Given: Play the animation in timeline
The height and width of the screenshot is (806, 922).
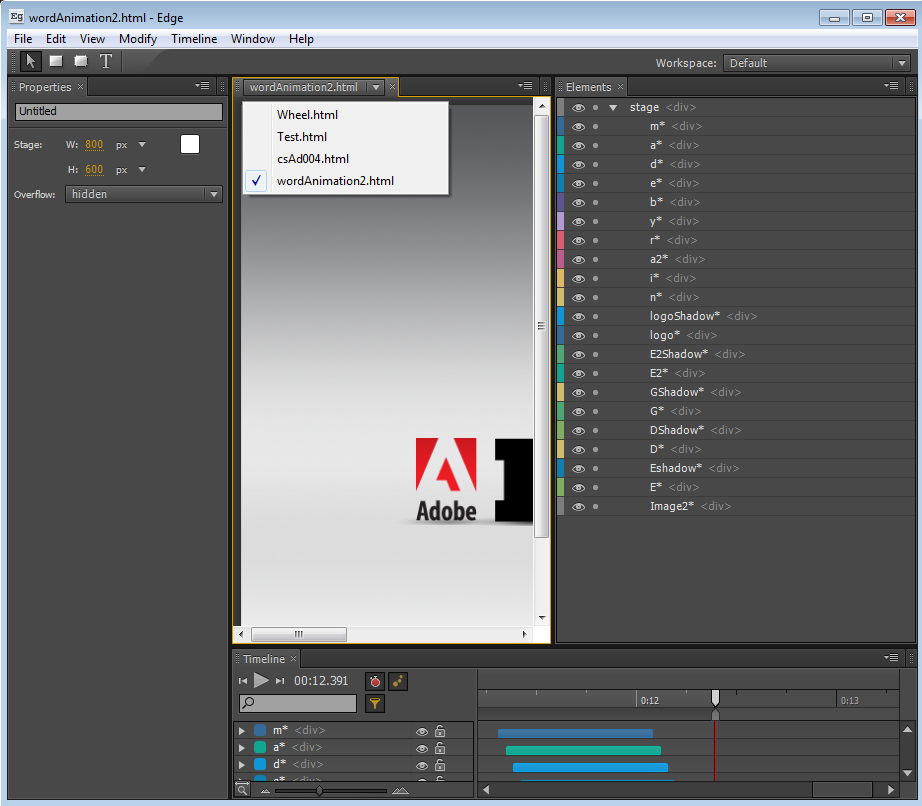Looking at the screenshot, I should click(x=261, y=681).
